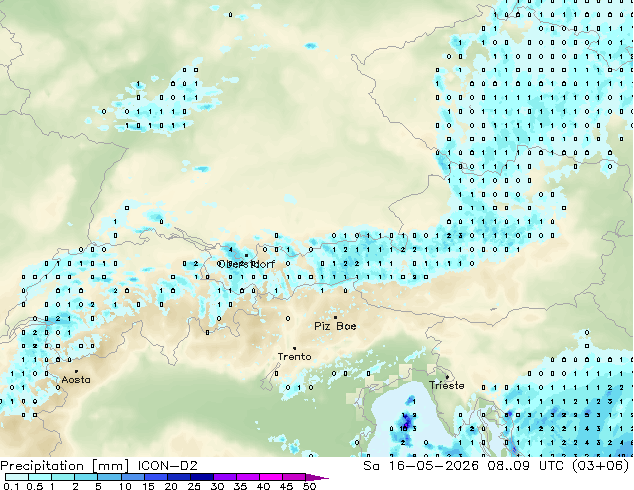Click the date '16-05-2026' text
Screen dimensions: 634x490
[433, 466]
